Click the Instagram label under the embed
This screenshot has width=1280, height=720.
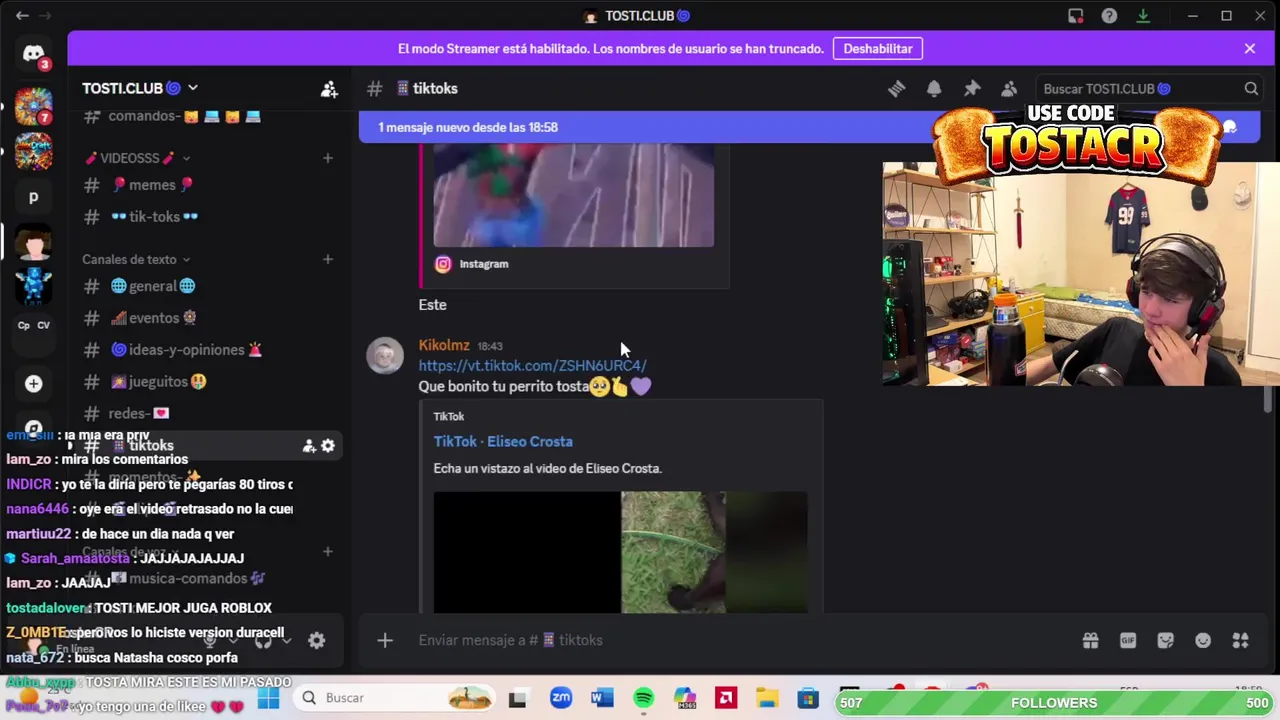(x=484, y=264)
